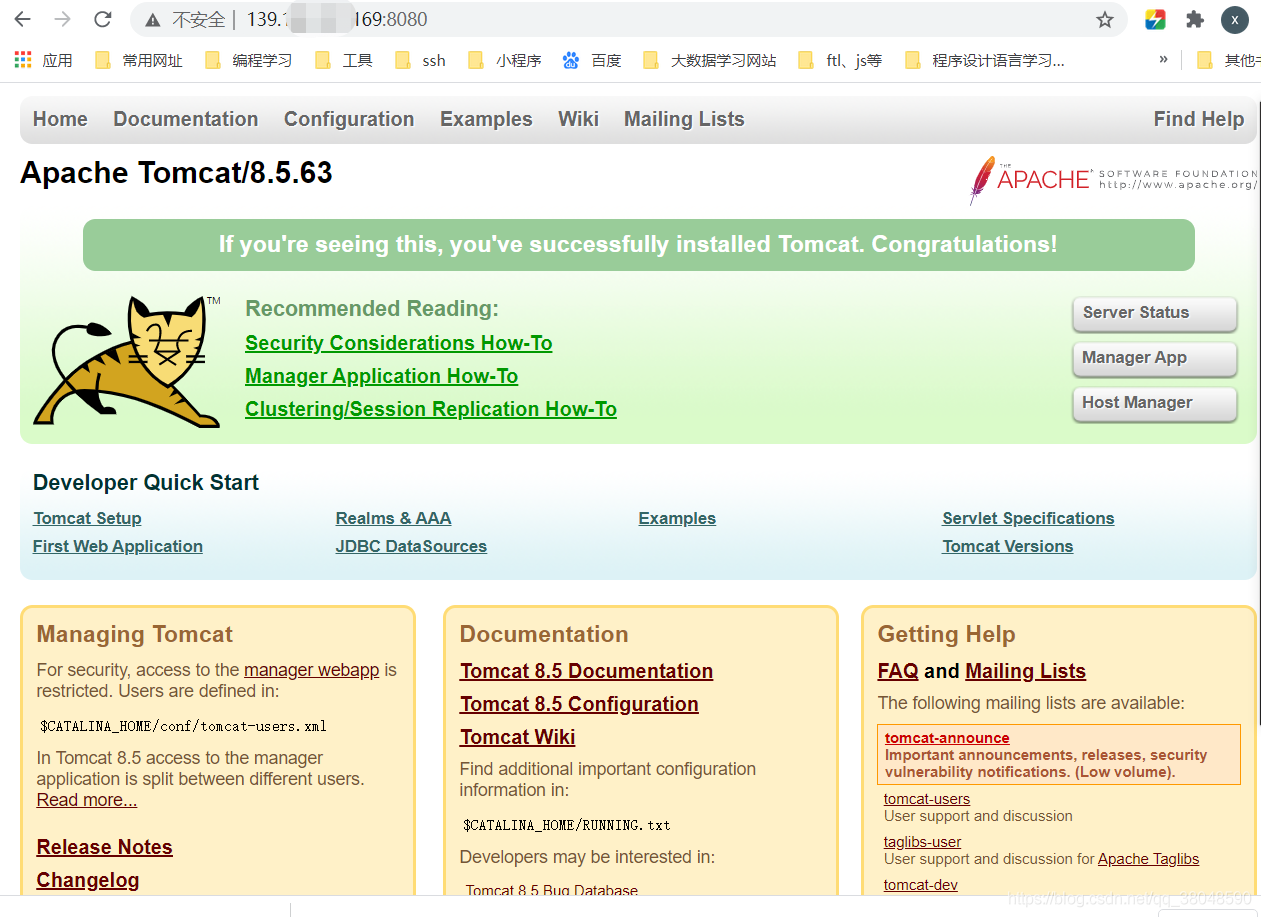The image size is (1261, 917).
Task: Open the First Web Application link
Action: click(118, 546)
